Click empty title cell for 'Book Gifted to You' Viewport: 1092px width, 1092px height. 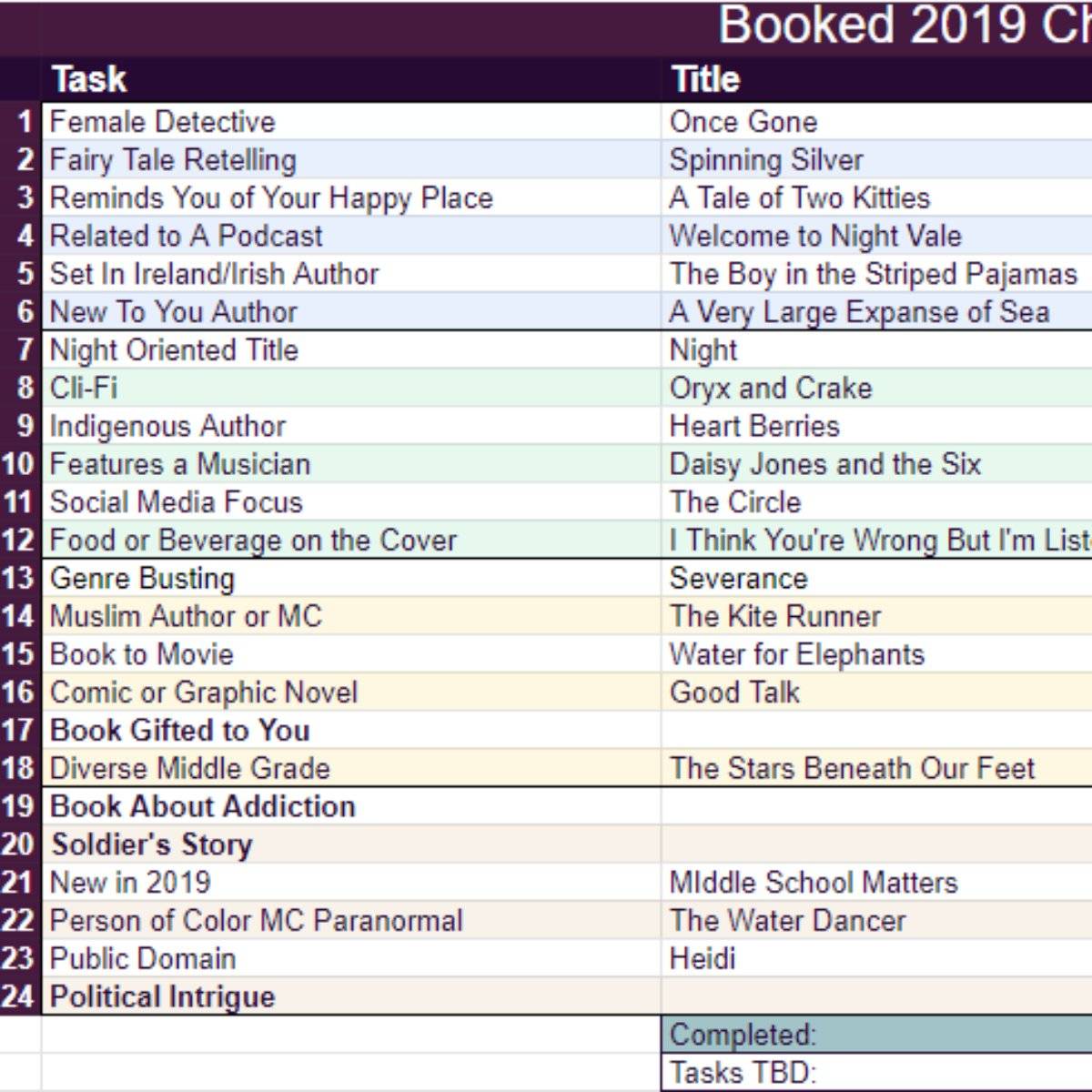coord(875,730)
